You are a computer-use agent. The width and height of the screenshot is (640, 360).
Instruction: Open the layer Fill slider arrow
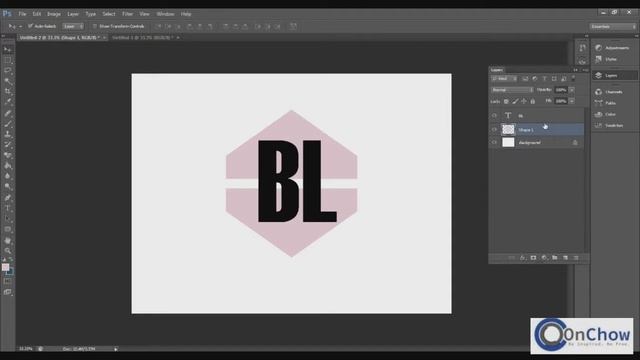click(572, 101)
